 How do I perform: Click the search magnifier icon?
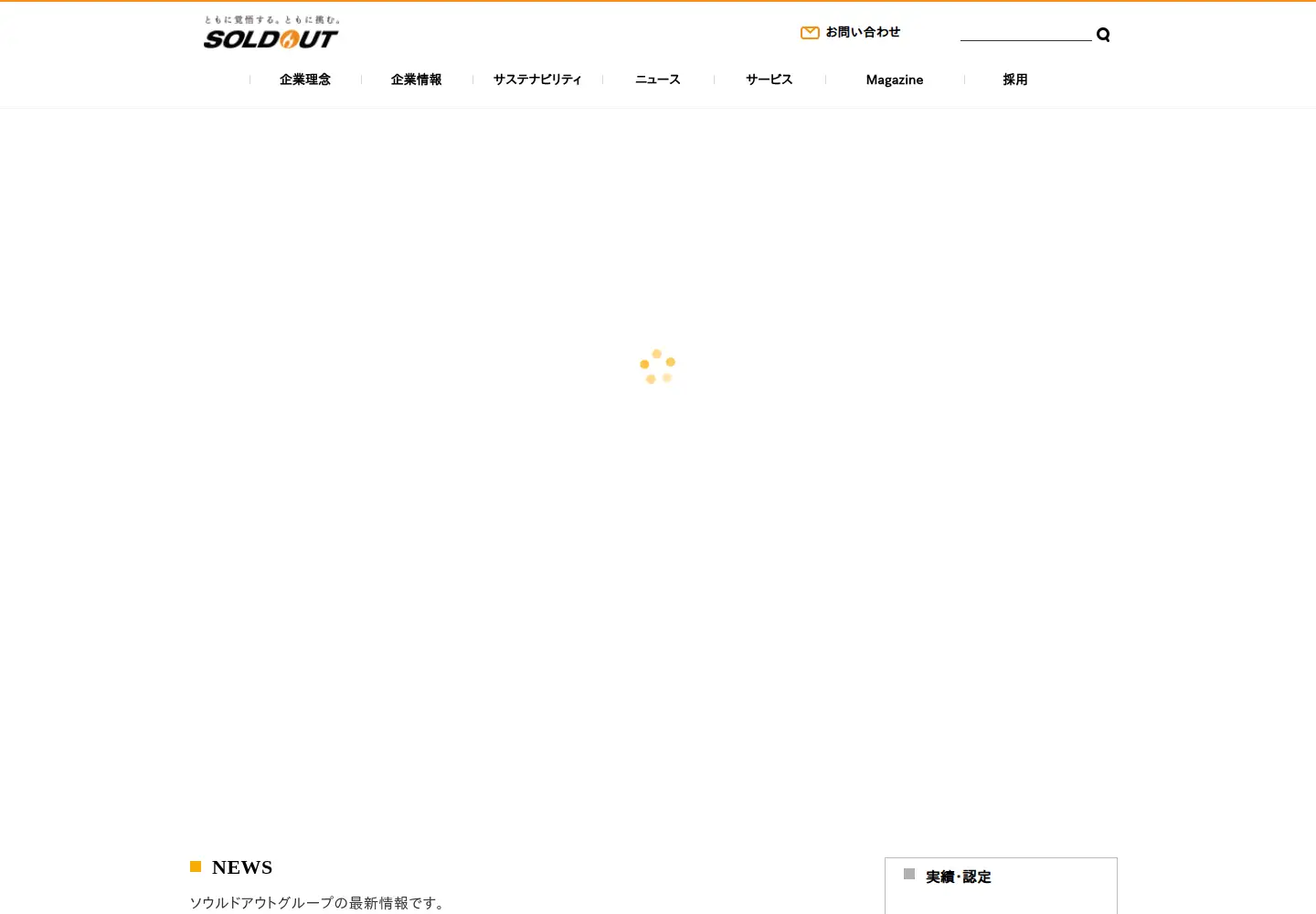tap(1103, 35)
